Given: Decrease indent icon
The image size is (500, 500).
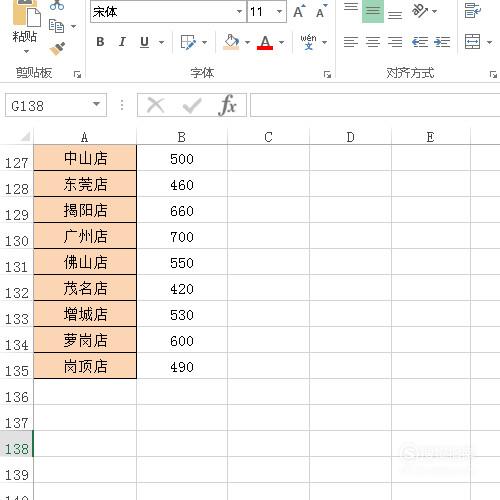Looking at the screenshot, I should (420, 42).
